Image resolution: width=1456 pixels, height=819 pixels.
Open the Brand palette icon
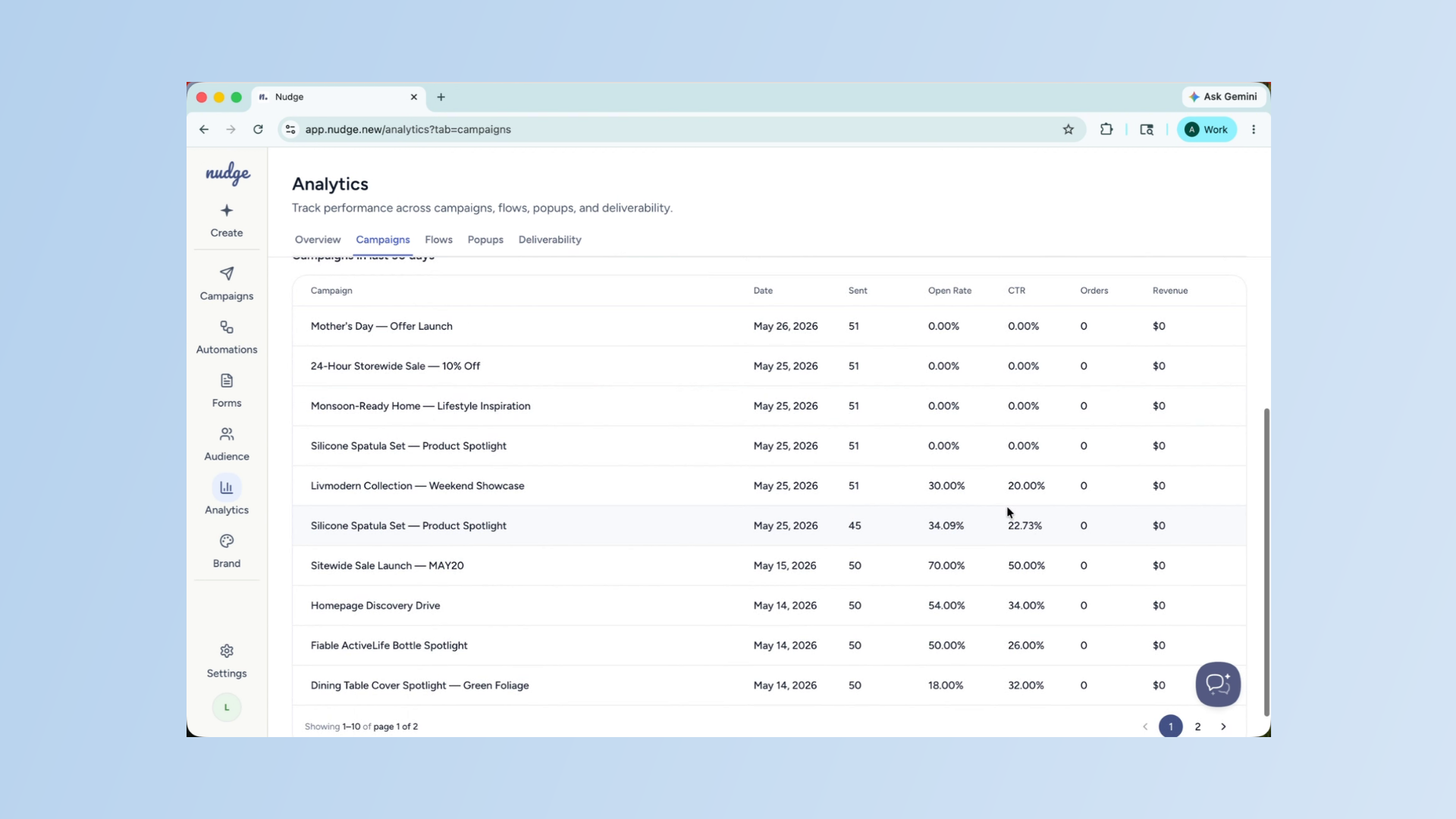227,541
